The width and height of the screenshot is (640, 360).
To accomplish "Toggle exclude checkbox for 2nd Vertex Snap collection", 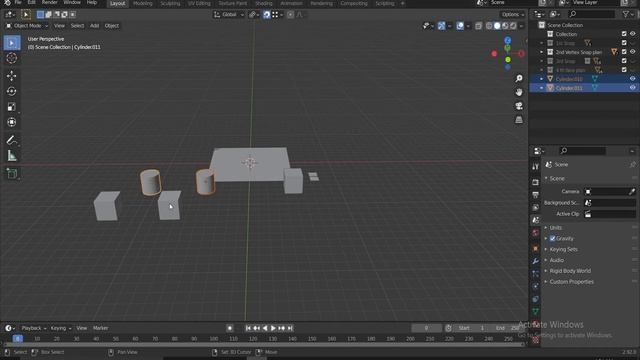I will pos(624,52).
